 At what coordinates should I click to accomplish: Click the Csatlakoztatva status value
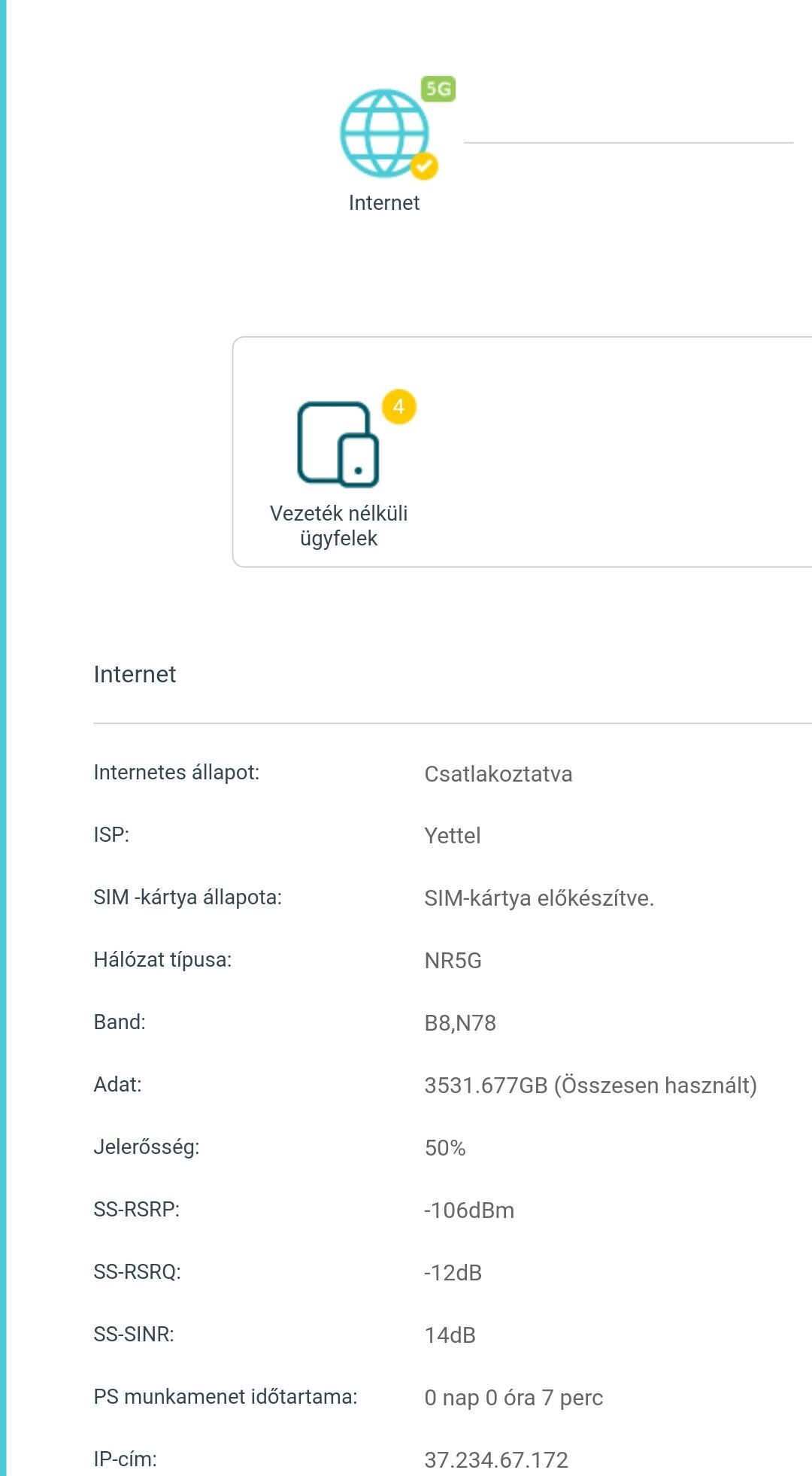(498, 774)
